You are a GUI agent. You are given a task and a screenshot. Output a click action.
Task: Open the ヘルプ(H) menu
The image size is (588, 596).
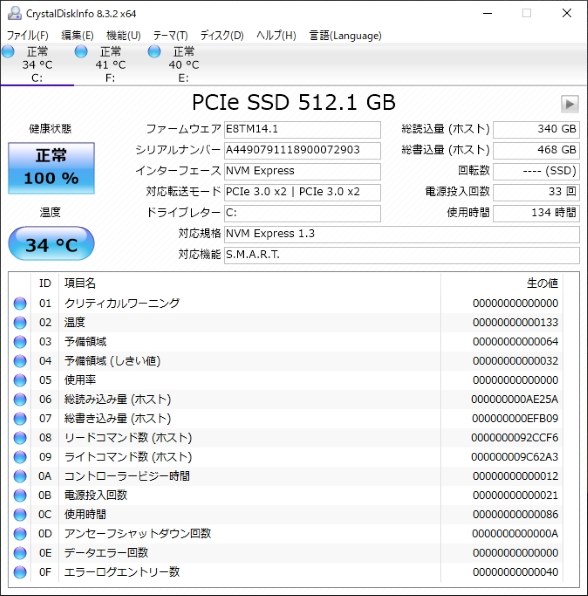point(276,36)
